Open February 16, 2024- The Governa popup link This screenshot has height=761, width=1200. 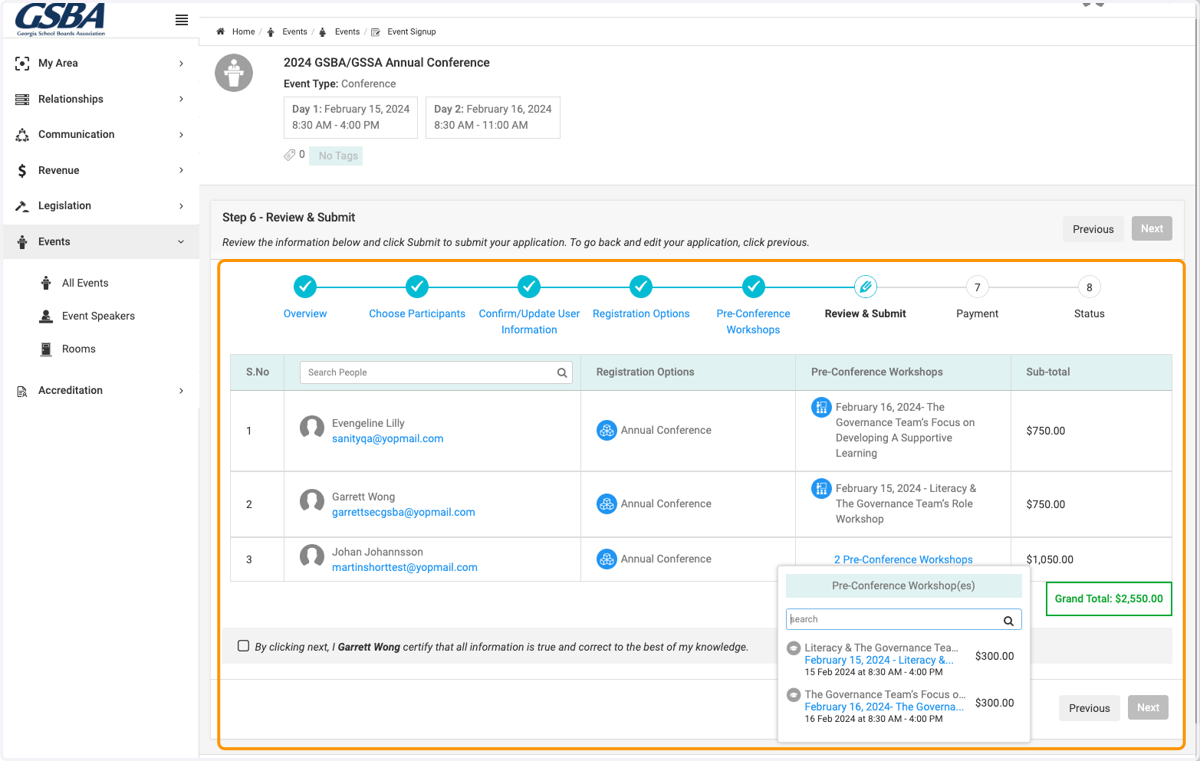click(x=884, y=707)
